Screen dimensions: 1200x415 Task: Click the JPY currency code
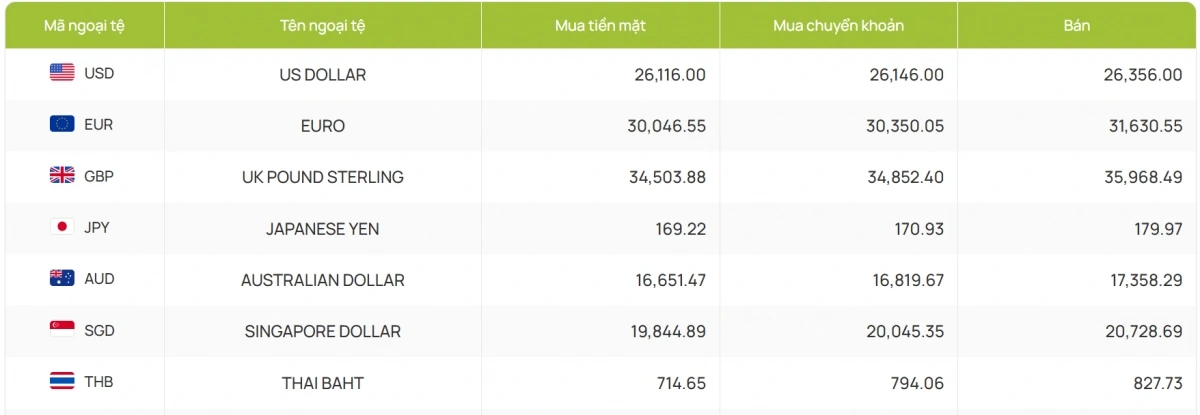tap(97, 227)
